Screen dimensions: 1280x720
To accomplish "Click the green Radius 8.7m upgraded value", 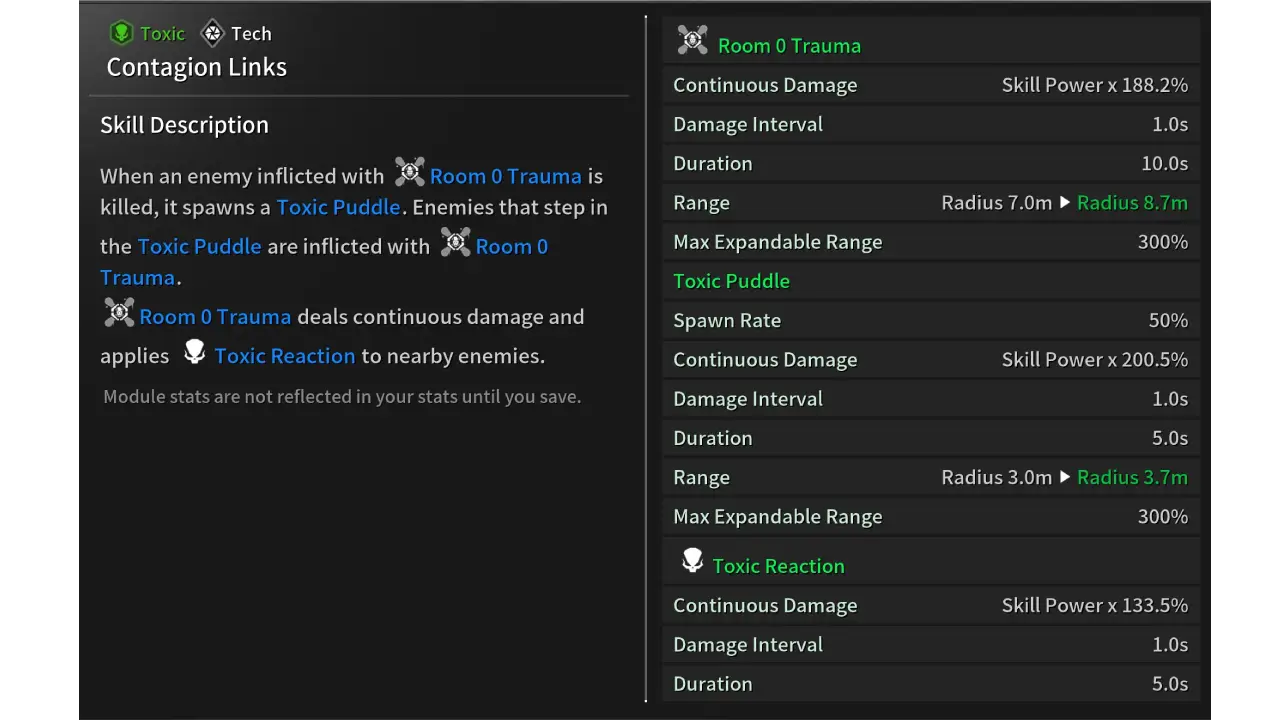I will [x=1132, y=202].
